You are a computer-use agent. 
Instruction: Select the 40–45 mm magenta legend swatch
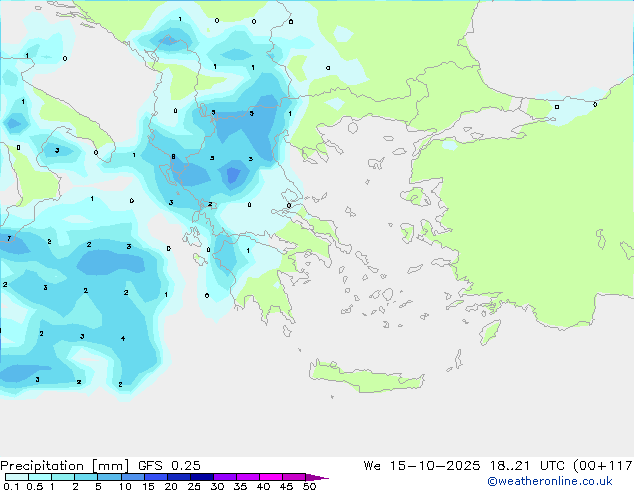click(x=271, y=477)
